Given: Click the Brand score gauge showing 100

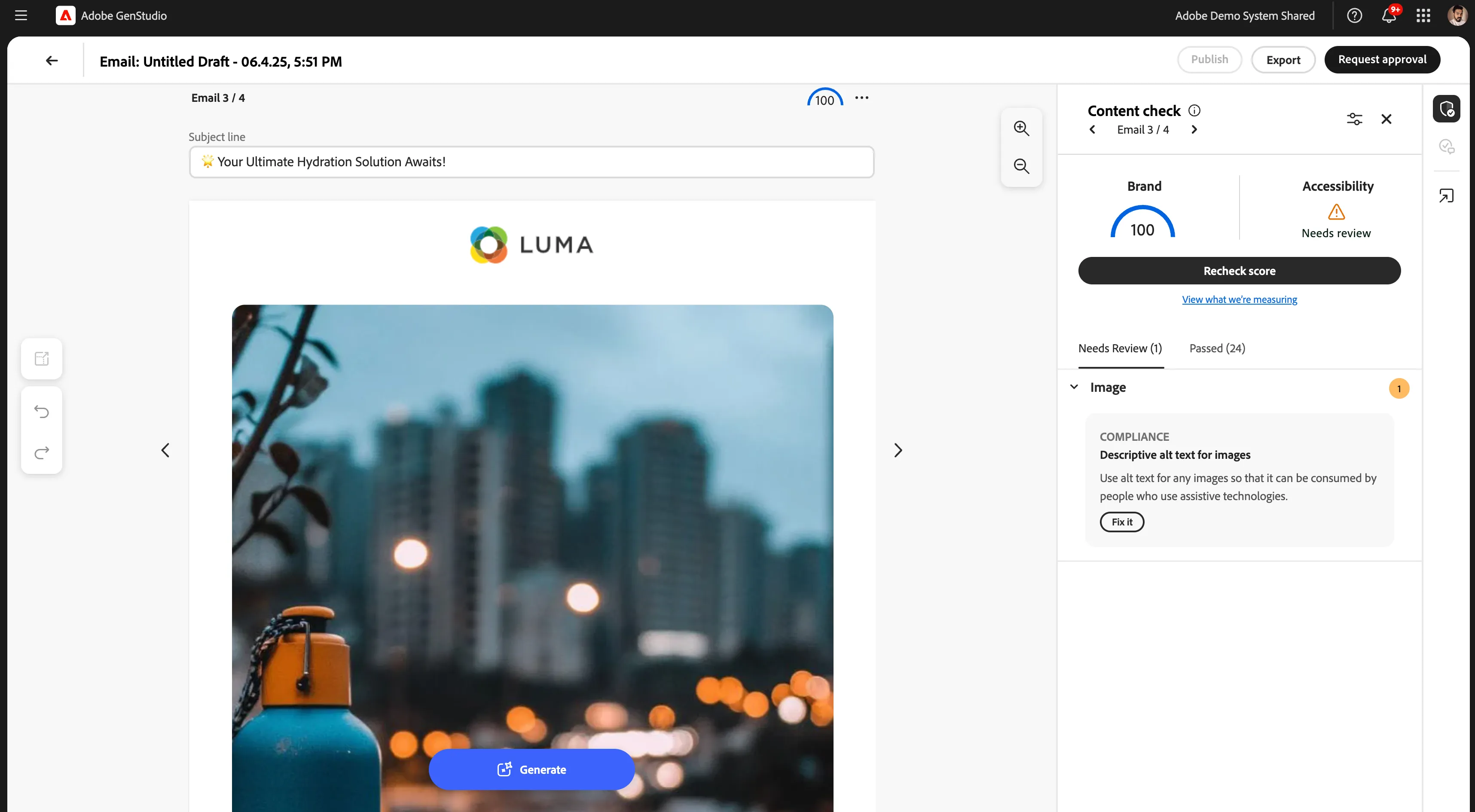Looking at the screenshot, I should point(1142,222).
